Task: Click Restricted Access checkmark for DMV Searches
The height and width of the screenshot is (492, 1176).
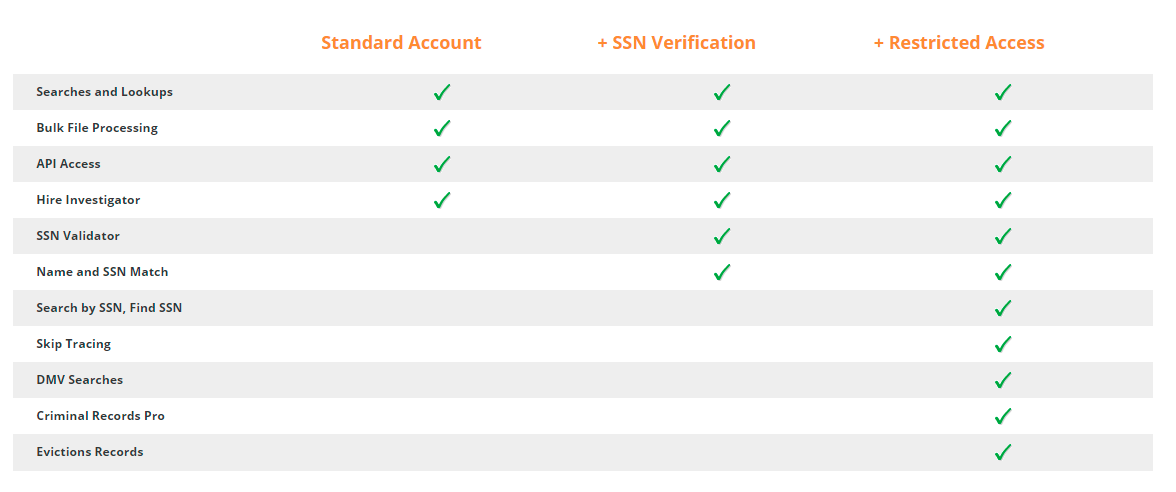Action: coord(1003,380)
